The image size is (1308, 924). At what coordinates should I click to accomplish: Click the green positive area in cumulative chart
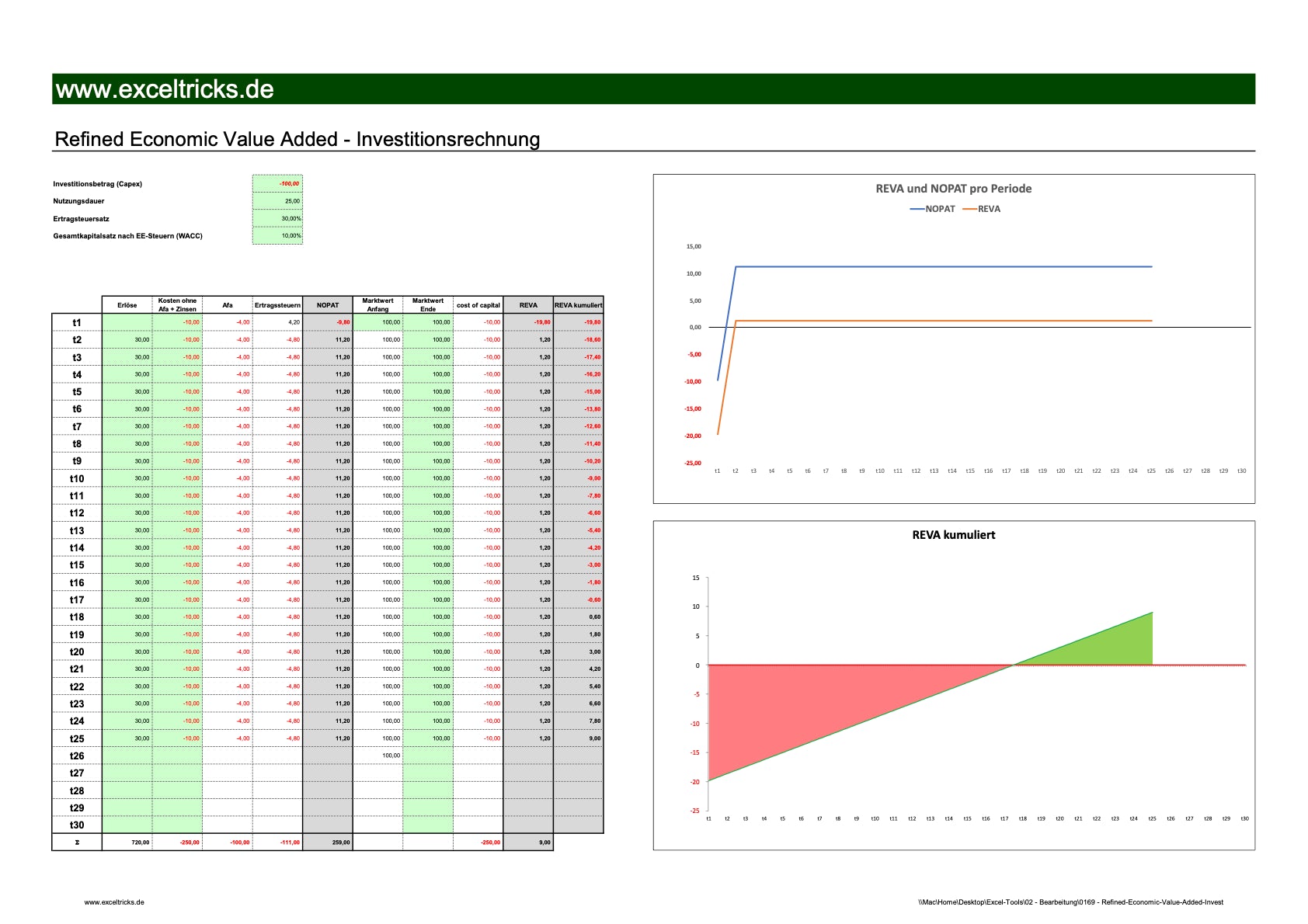1118,648
